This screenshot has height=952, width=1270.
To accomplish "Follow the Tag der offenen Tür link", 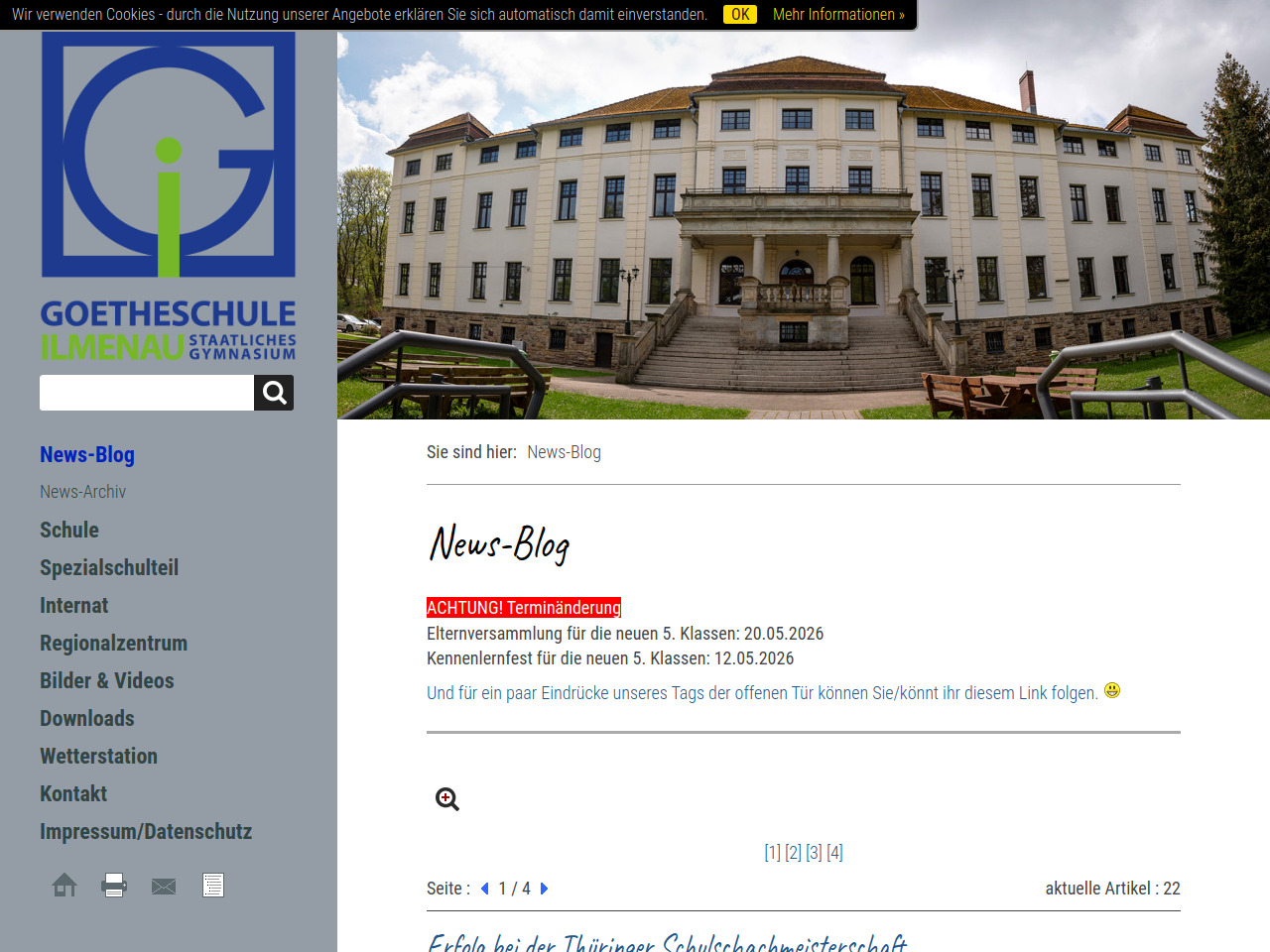I will pos(762,693).
